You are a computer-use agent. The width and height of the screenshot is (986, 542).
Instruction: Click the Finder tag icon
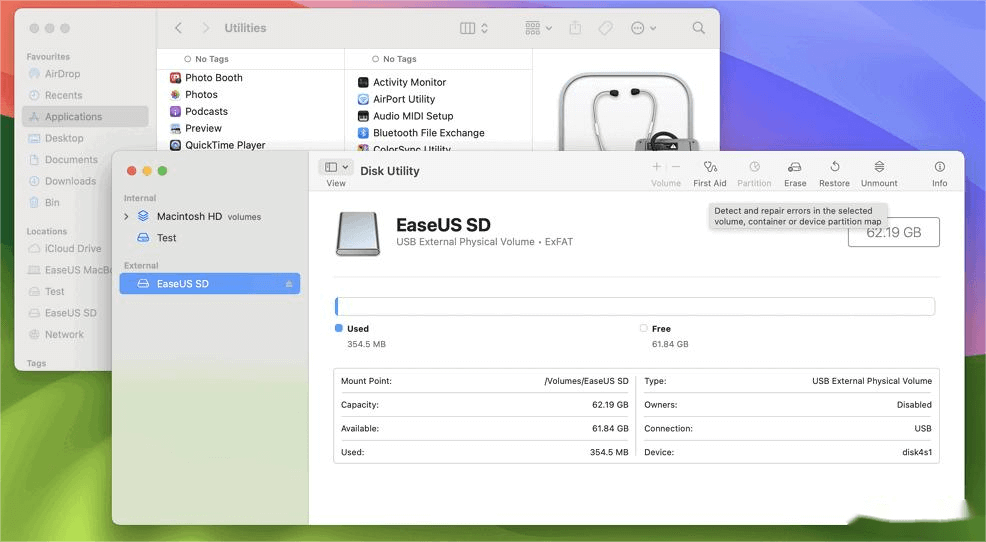605,28
